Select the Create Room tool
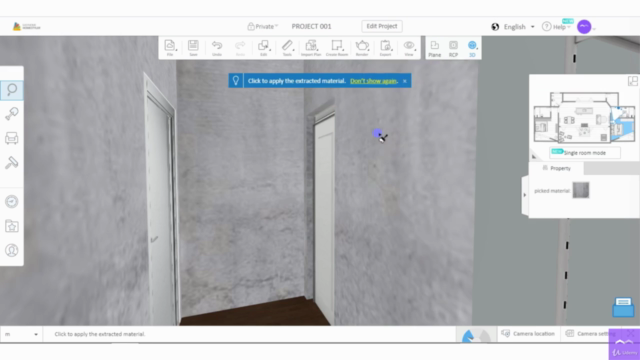The height and width of the screenshot is (360, 640). click(x=337, y=48)
